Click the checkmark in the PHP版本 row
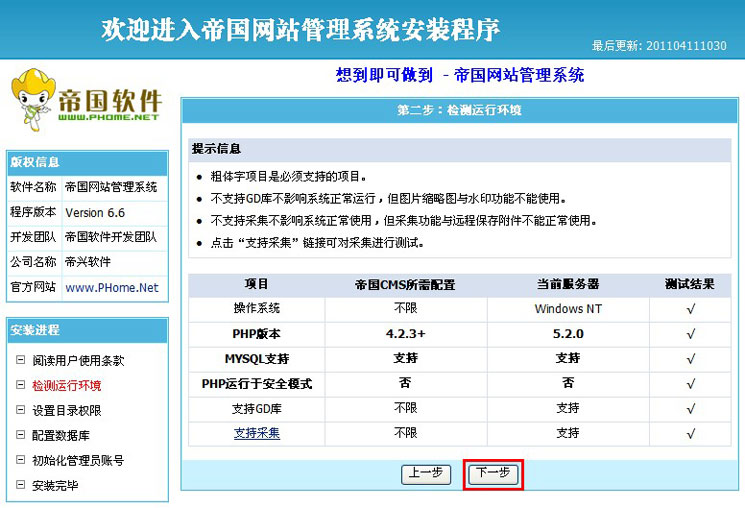 pyautogui.click(x=690, y=334)
